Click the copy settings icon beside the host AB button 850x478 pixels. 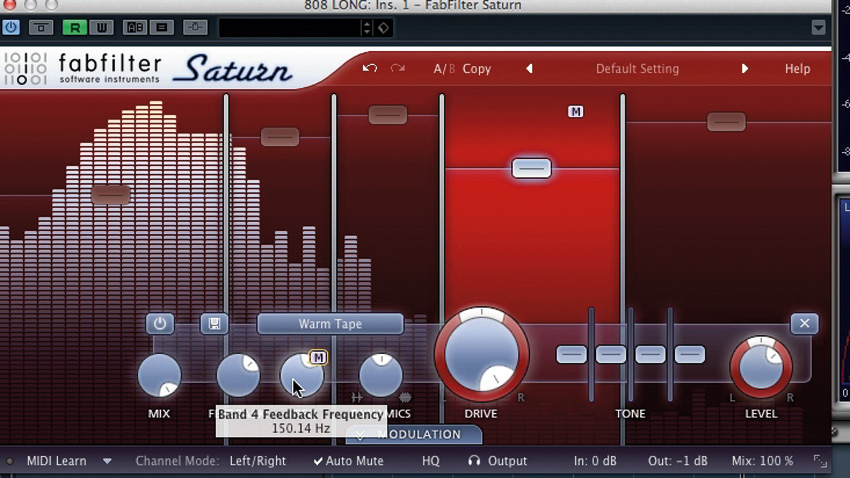click(x=162, y=27)
